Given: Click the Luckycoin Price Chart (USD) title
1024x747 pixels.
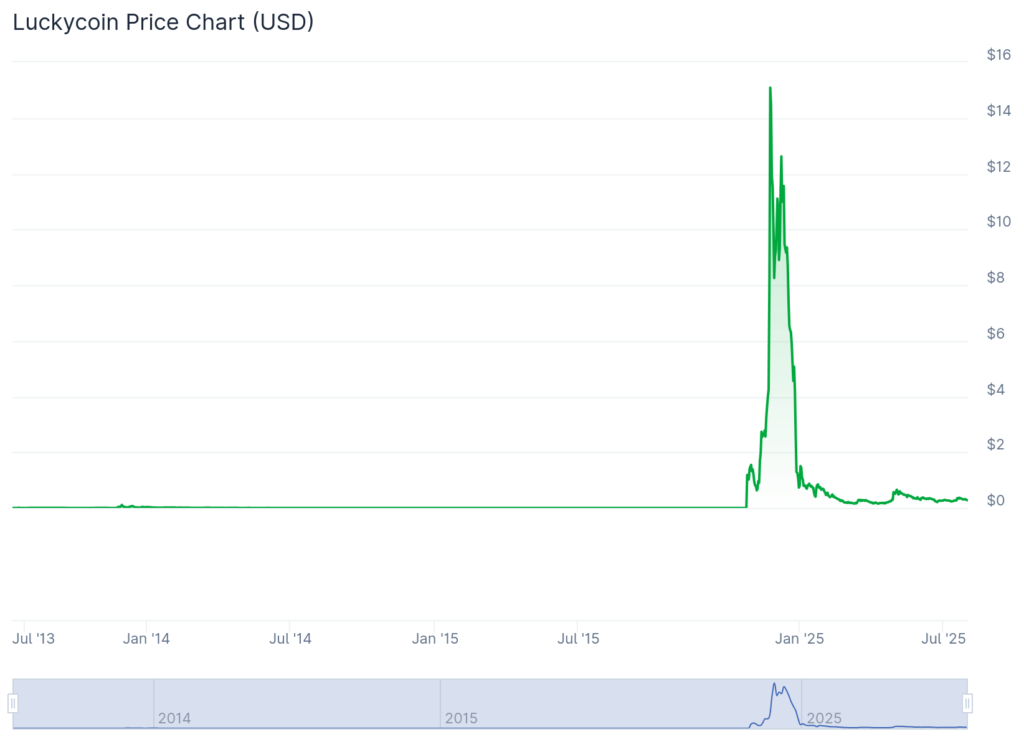Looking at the screenshot, I should pyautogui.click(x=162, y=22).
